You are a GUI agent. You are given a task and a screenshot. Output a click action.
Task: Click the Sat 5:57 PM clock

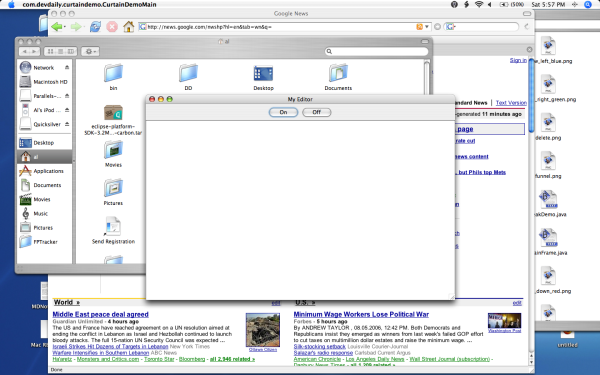coord(548,5)
